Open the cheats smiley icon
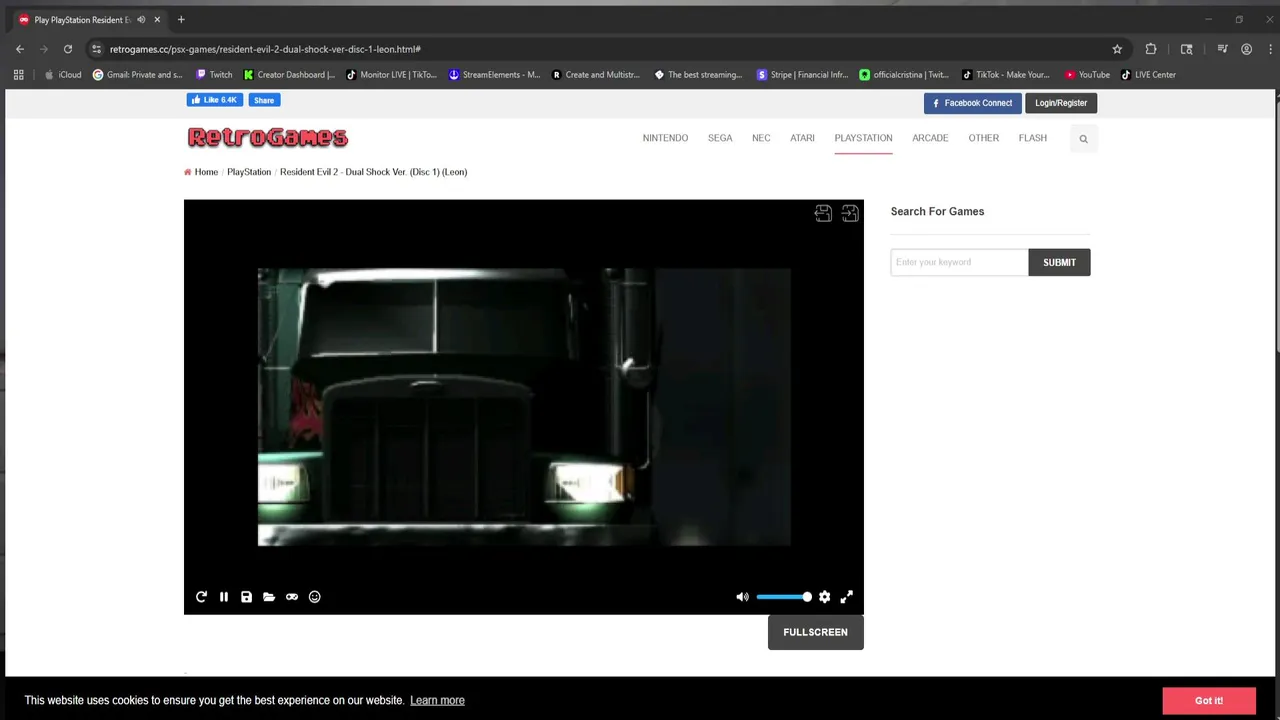1280x720 pixels. click(x=314, y=597)
